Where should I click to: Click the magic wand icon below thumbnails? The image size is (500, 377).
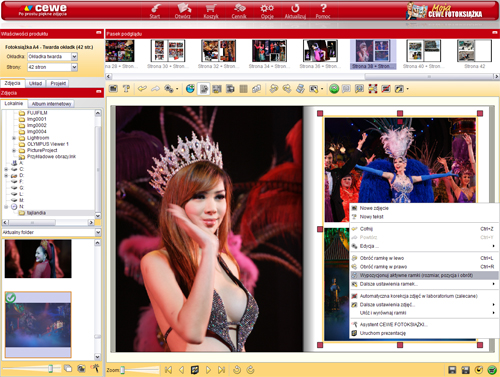pyautogui.click(x=95, y=368)
